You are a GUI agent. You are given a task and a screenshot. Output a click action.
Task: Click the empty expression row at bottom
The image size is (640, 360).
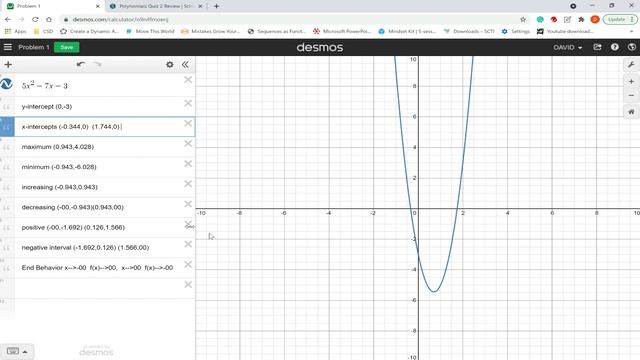(x=98, y=288)
